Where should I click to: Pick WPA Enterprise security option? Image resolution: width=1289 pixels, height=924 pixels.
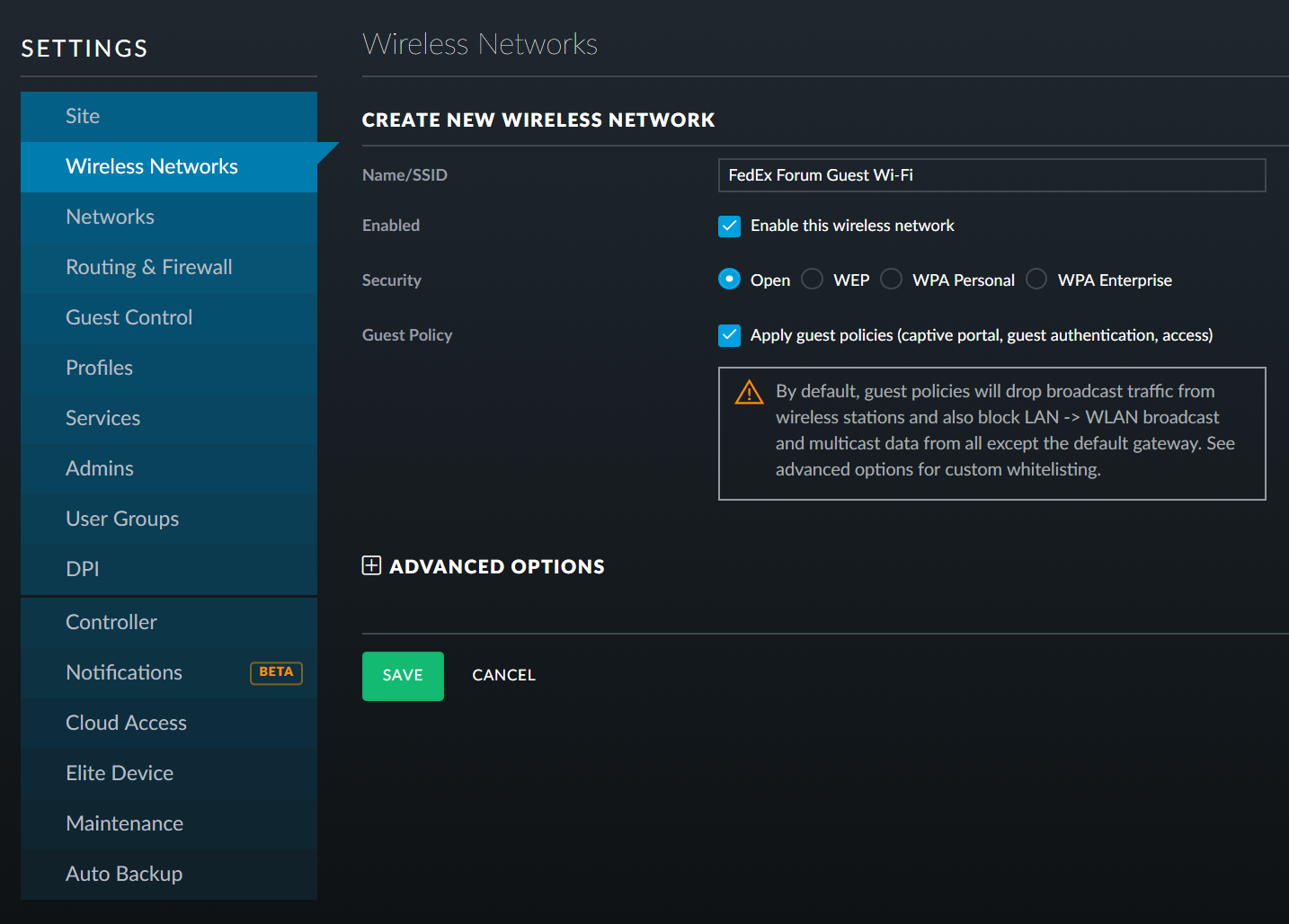coord(1036,280)
